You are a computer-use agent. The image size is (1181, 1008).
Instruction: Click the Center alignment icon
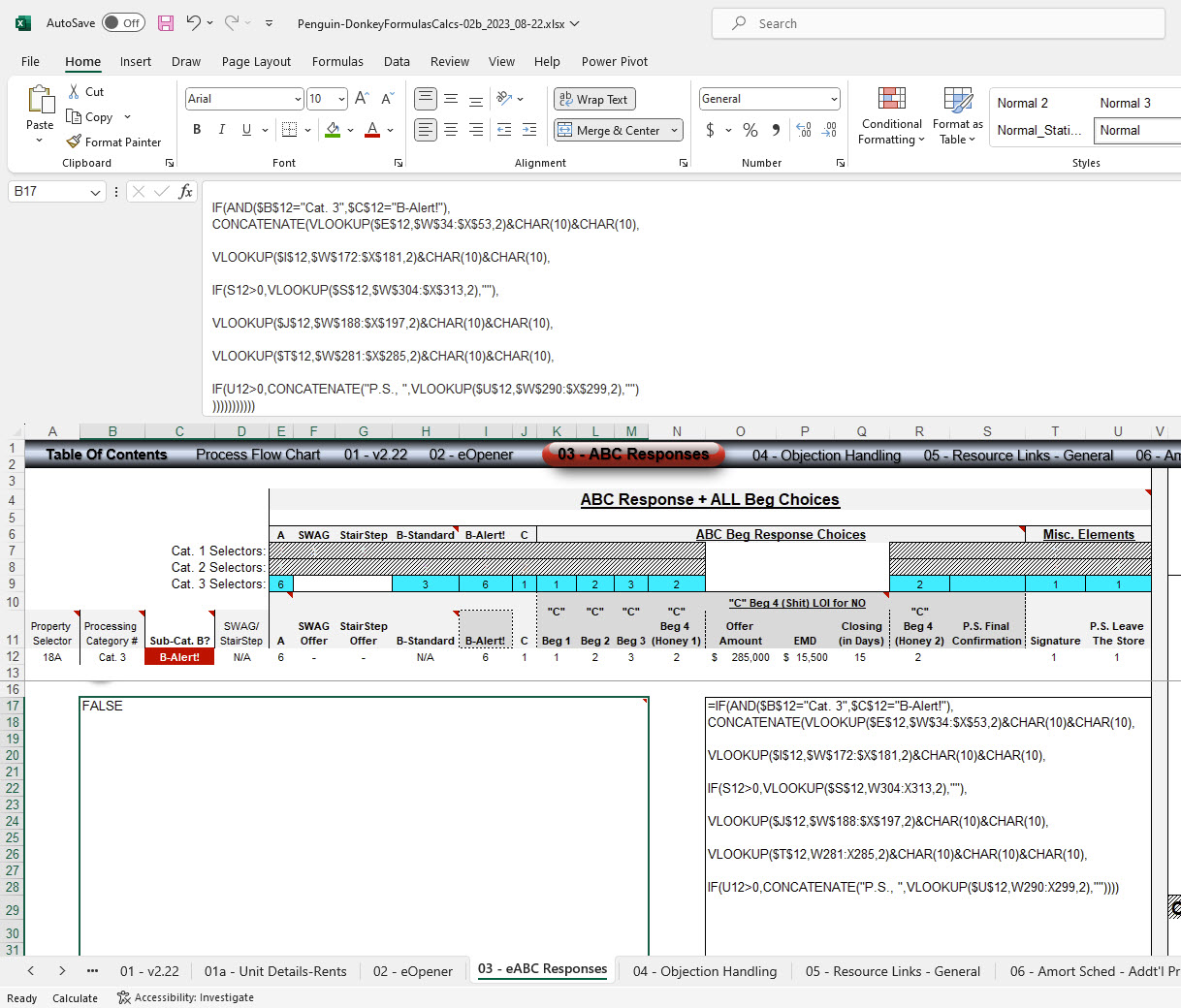tap(451, 130)
